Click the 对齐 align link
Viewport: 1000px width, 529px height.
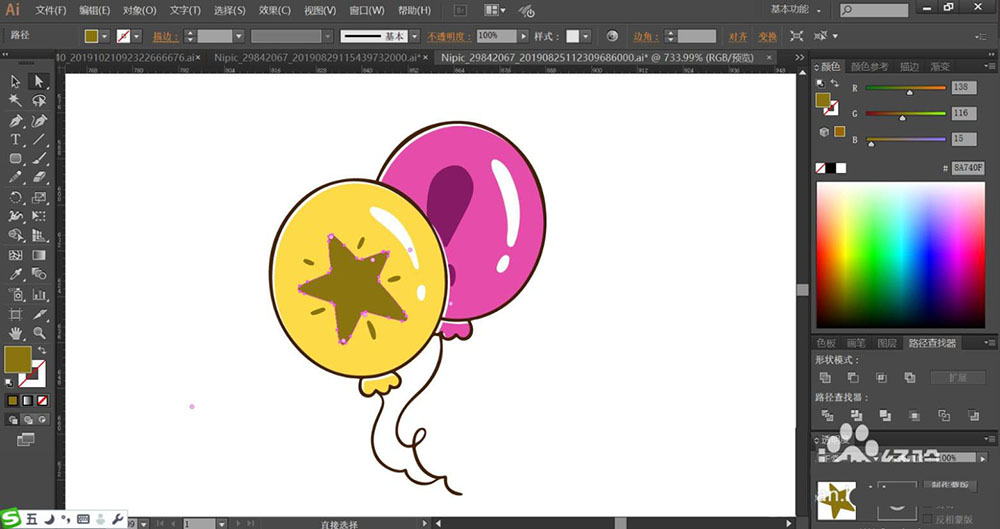pyautogui.click(x=738, y=36)
